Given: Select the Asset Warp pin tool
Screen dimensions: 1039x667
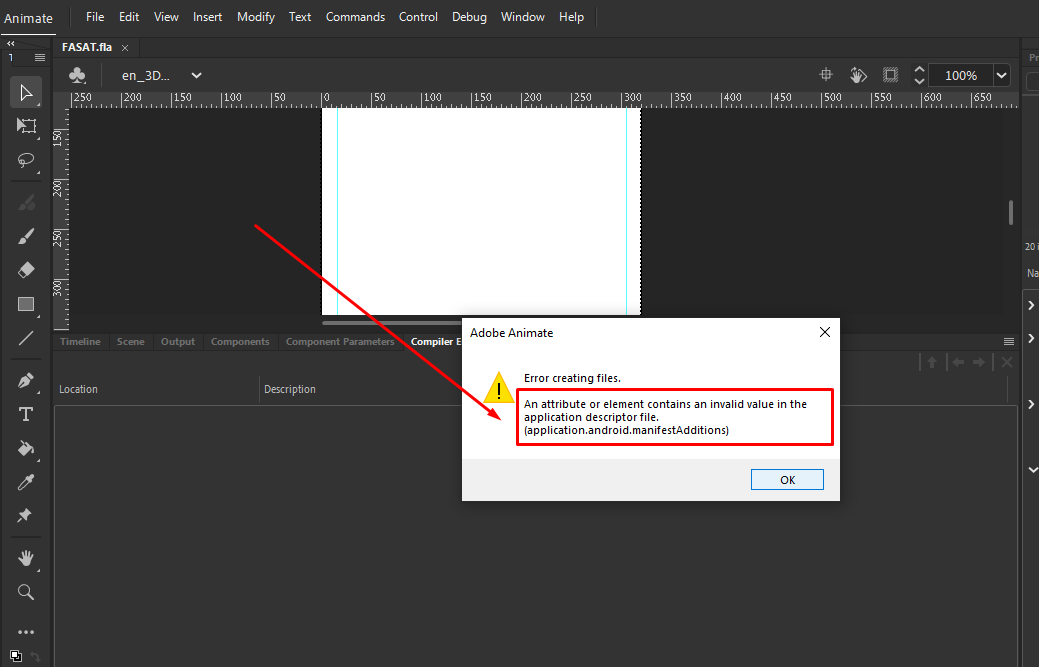Looking at the screenshot, I should (26, 515).
